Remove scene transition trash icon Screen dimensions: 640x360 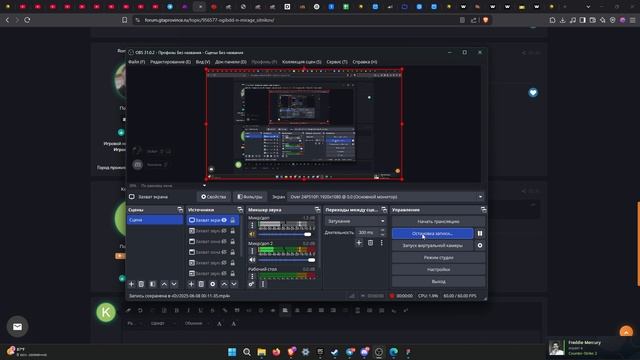click(x=370, y=243)
